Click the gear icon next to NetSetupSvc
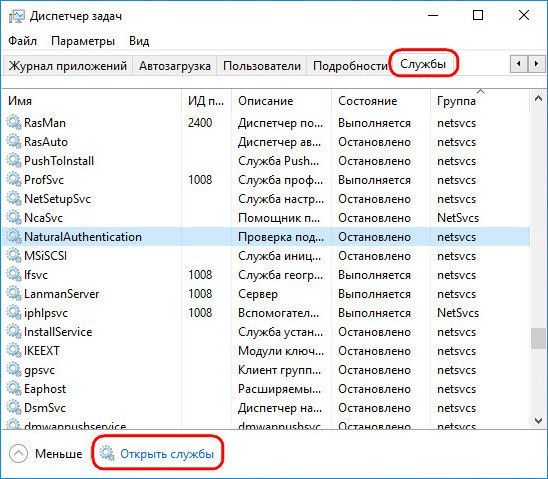548x479 pixels. 14,198
